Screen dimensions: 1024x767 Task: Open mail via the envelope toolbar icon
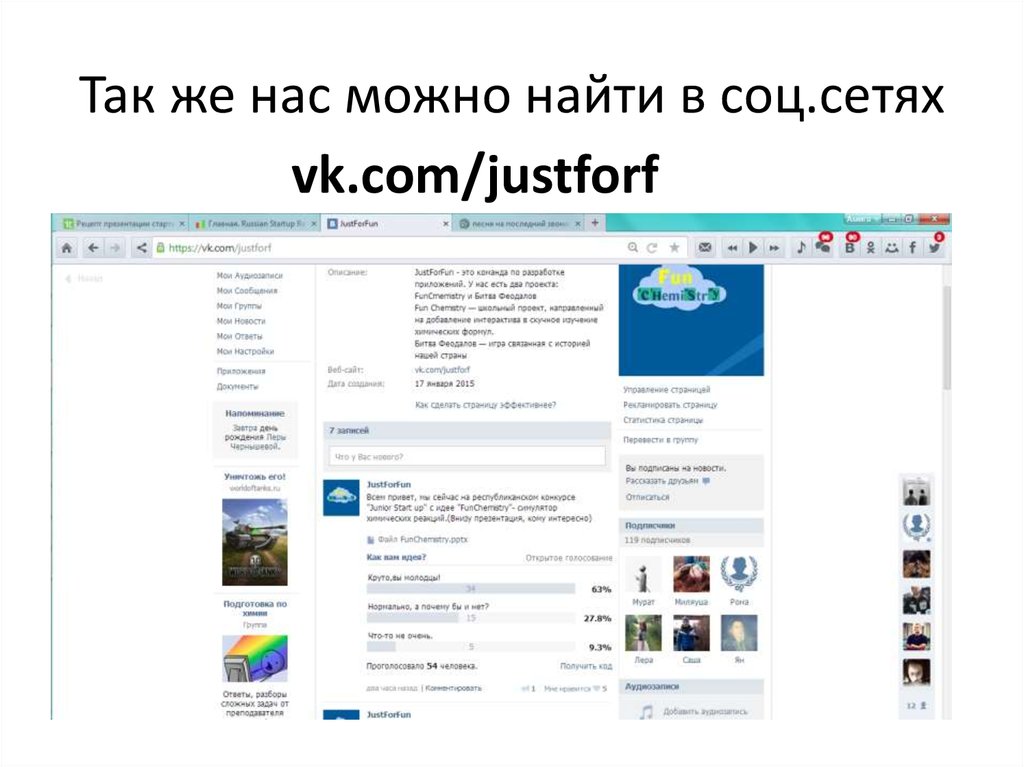point(704,245)
